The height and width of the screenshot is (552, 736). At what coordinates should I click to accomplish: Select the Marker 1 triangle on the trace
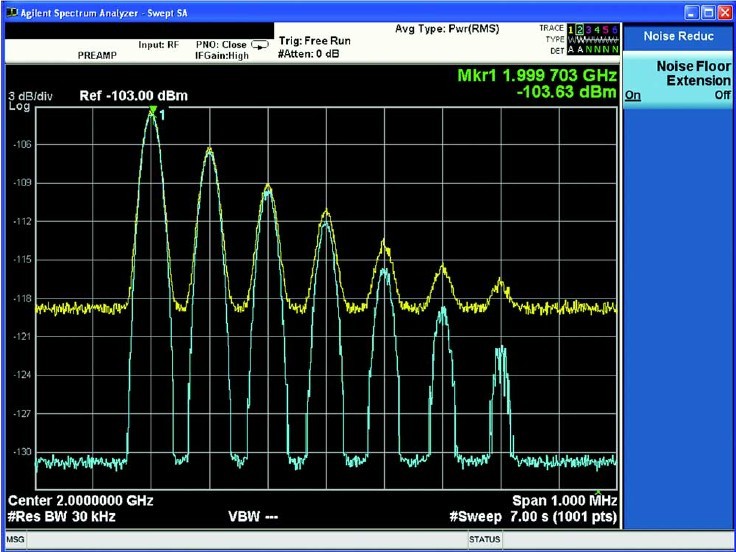(152, 110)
